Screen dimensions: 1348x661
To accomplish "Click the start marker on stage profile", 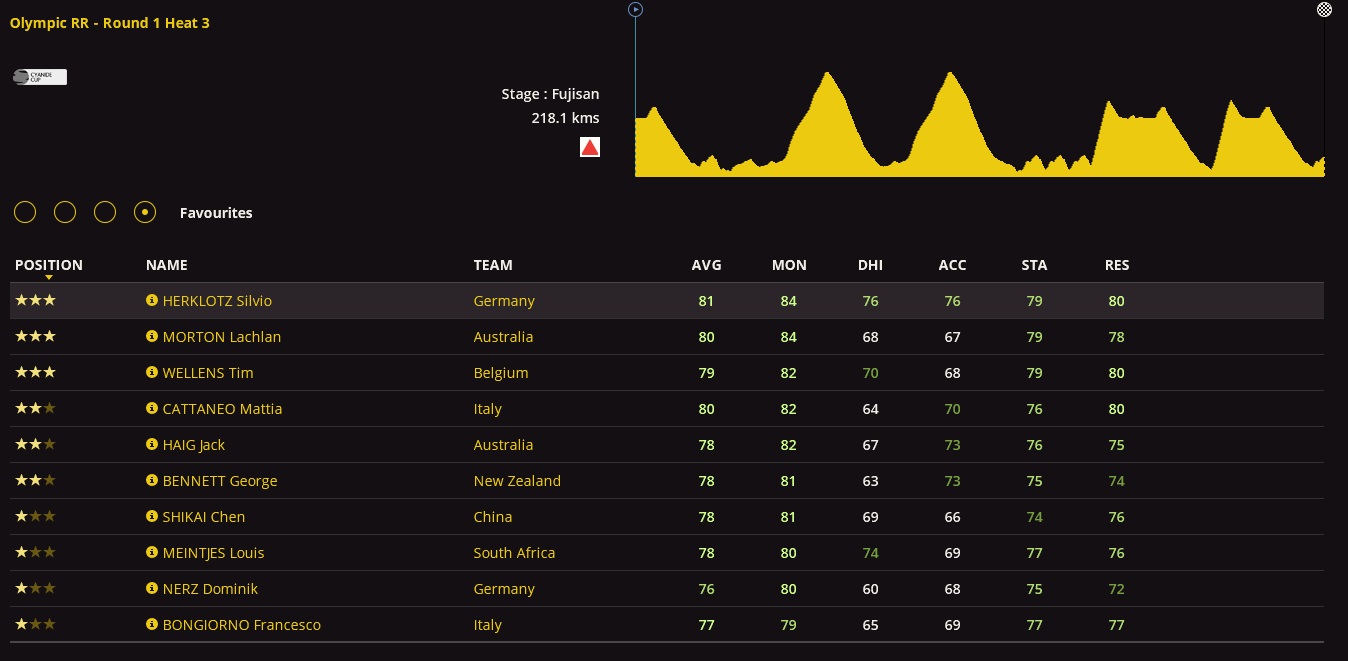I will click(x=635, y=9).
